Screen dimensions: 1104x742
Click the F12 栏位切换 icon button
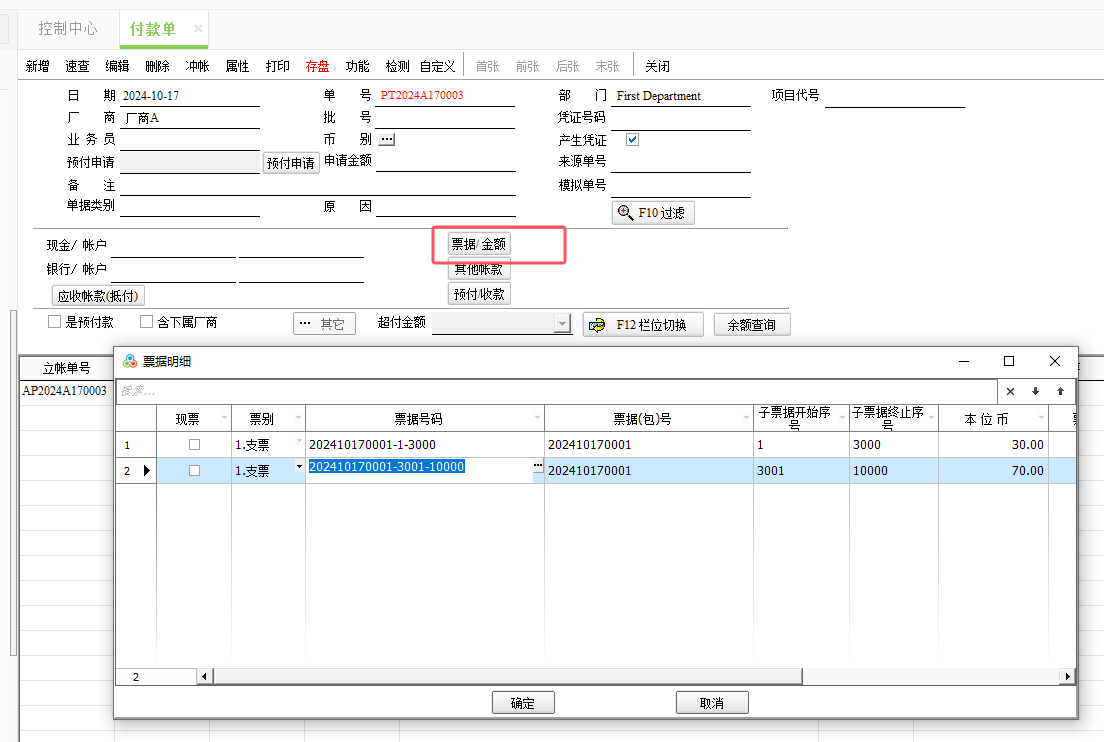point(643,325)
